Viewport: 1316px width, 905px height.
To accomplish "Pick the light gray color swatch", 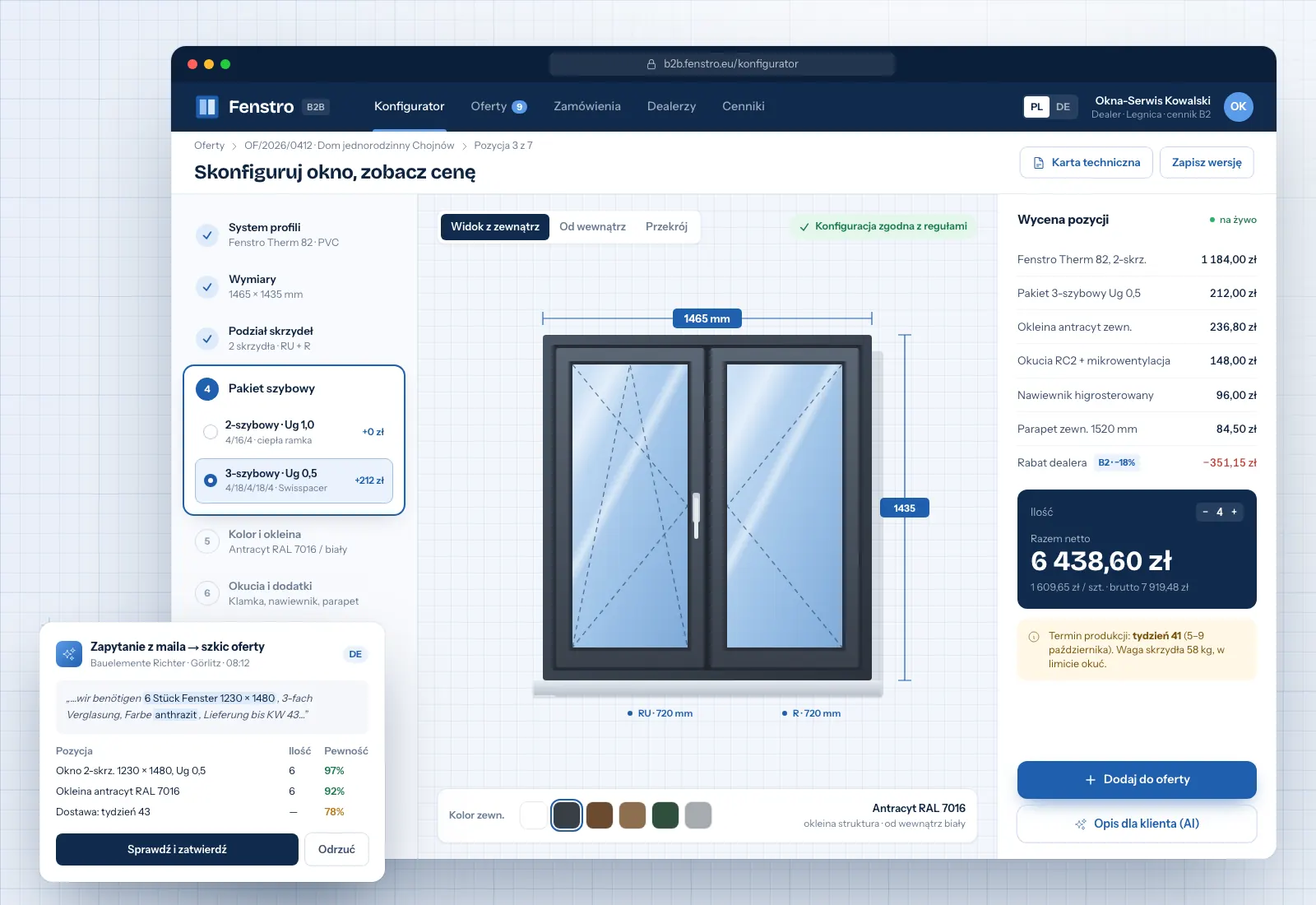I will click(x=698, y=815).
